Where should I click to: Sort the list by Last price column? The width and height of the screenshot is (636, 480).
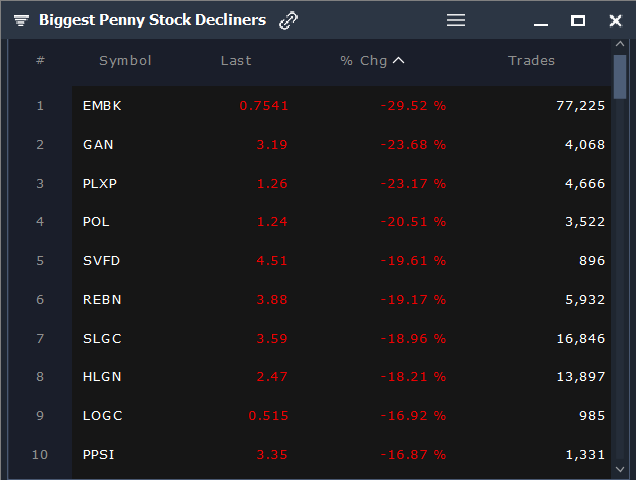coord(236,61)
